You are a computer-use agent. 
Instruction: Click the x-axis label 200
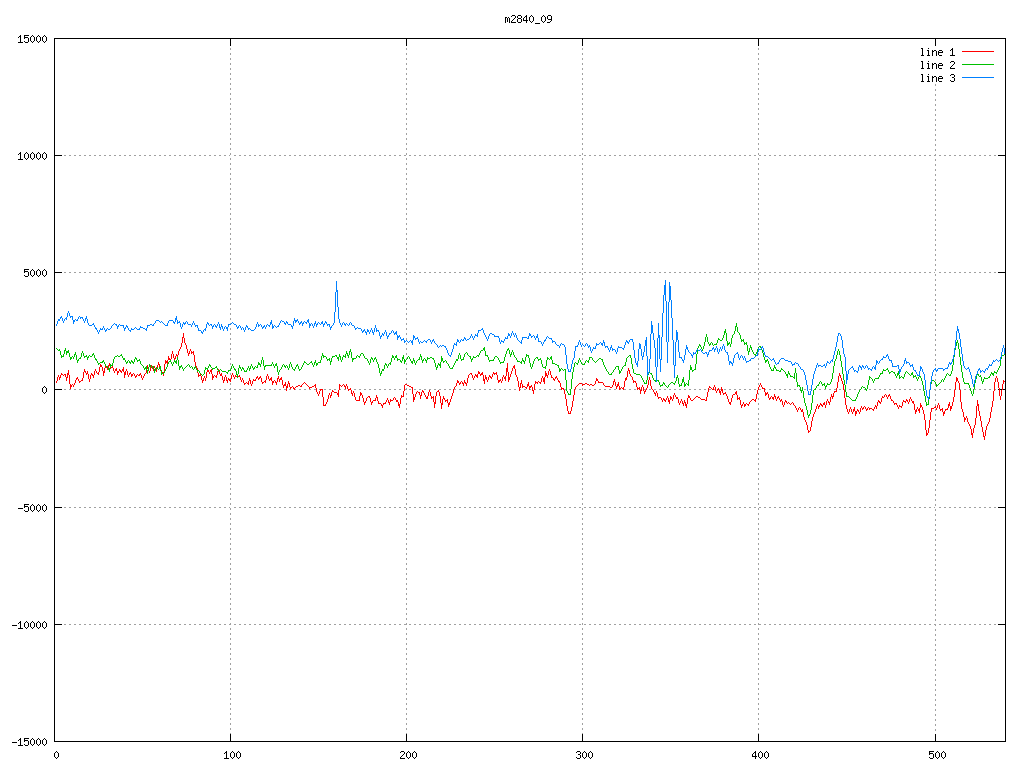pos(408,756)
